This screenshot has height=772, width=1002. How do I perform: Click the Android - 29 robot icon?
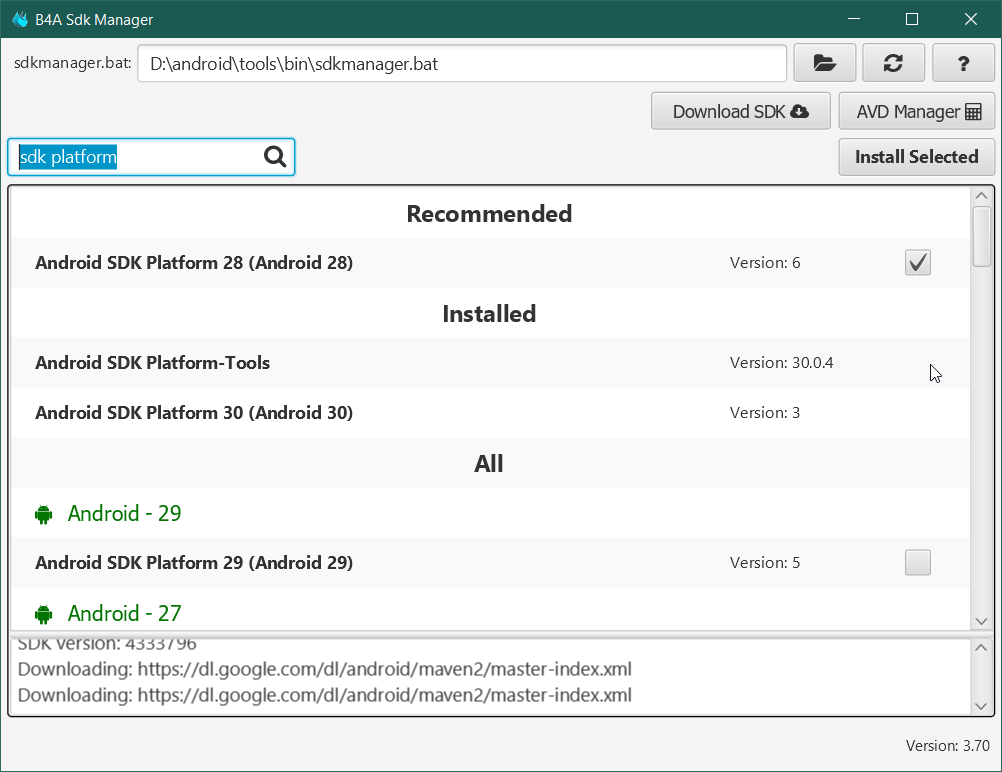[43, 514]
